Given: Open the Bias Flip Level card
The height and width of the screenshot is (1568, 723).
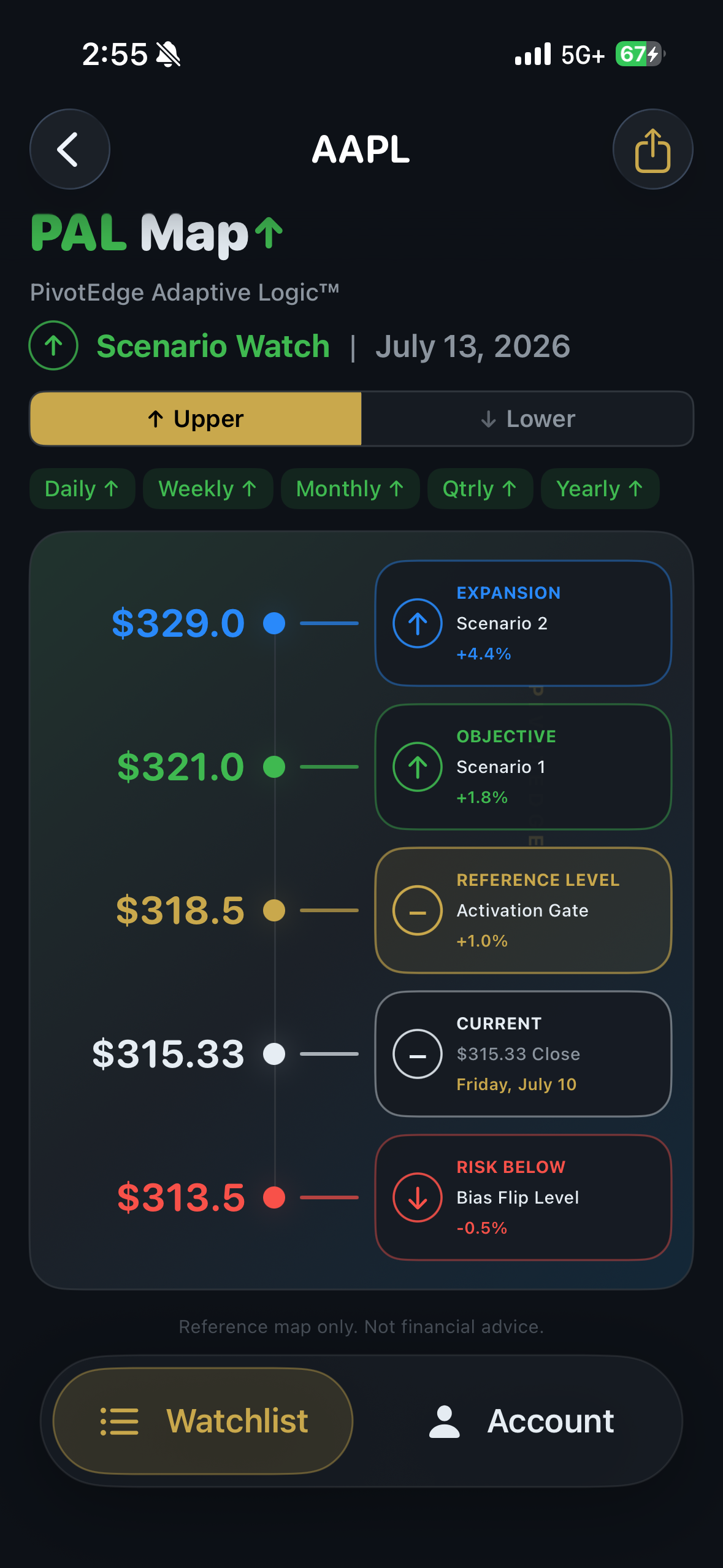Looking at the screenshot, I should (x=523, y=1197).
